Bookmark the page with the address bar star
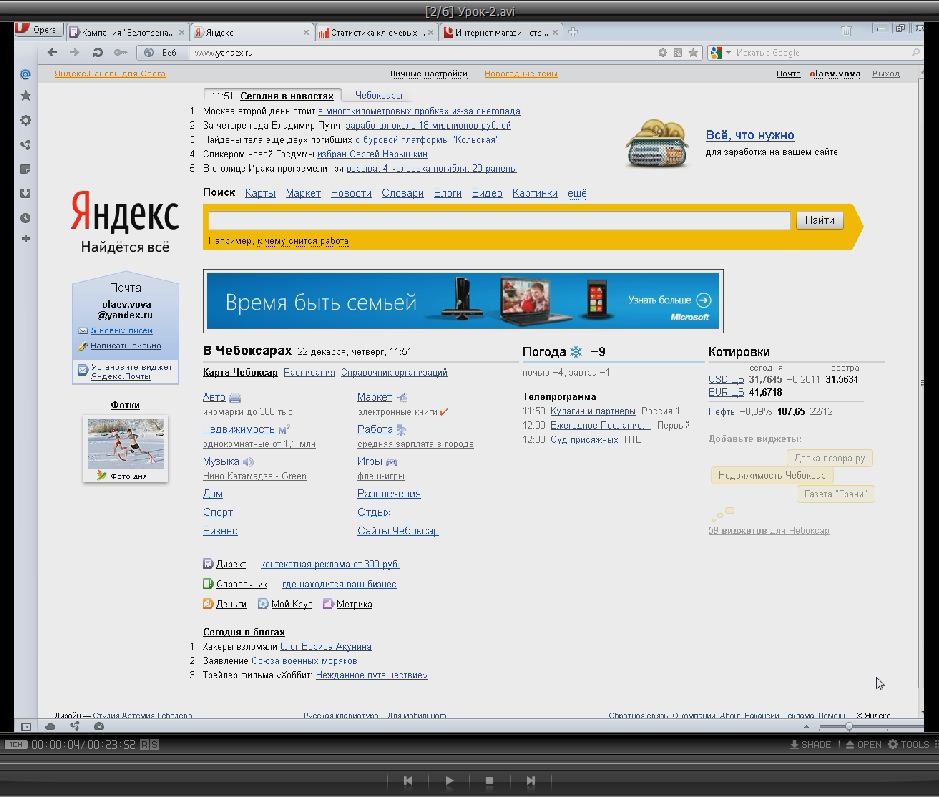Viewport: 939px width, 797px height. tap(693, 53)
